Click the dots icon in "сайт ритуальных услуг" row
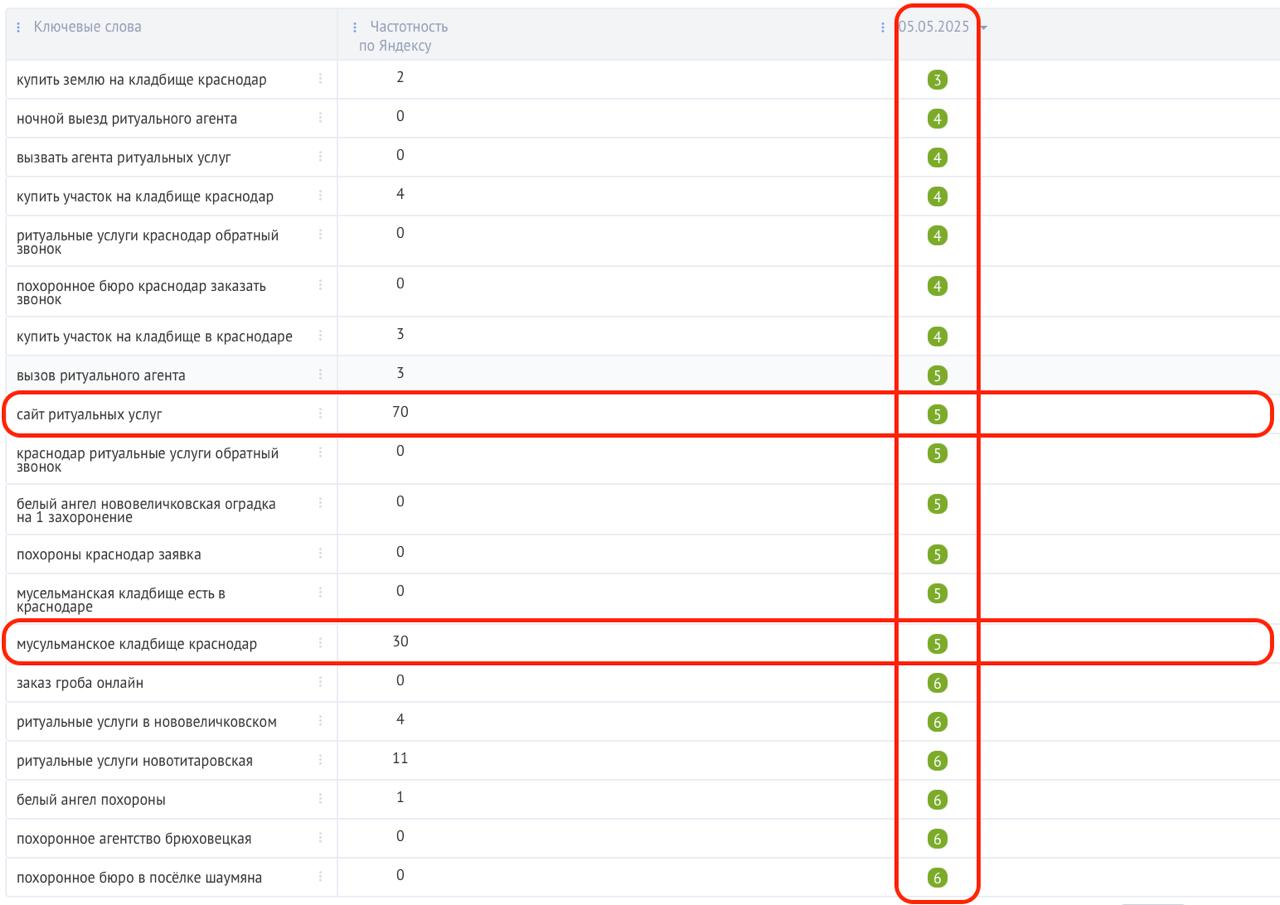The width and height of the screenshot is (1280, 905). point(320,413)
